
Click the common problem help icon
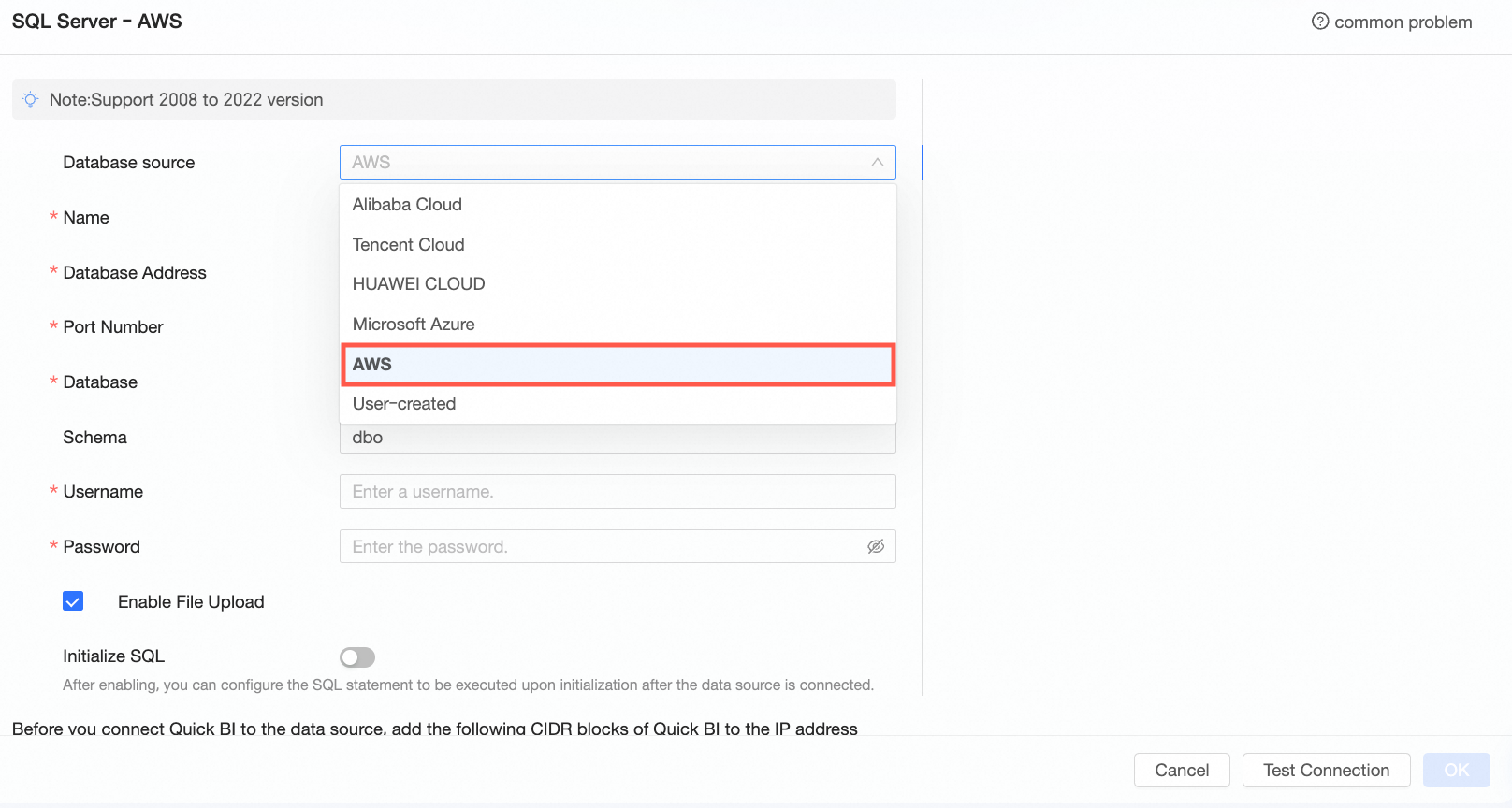[x=1319, y=22]
